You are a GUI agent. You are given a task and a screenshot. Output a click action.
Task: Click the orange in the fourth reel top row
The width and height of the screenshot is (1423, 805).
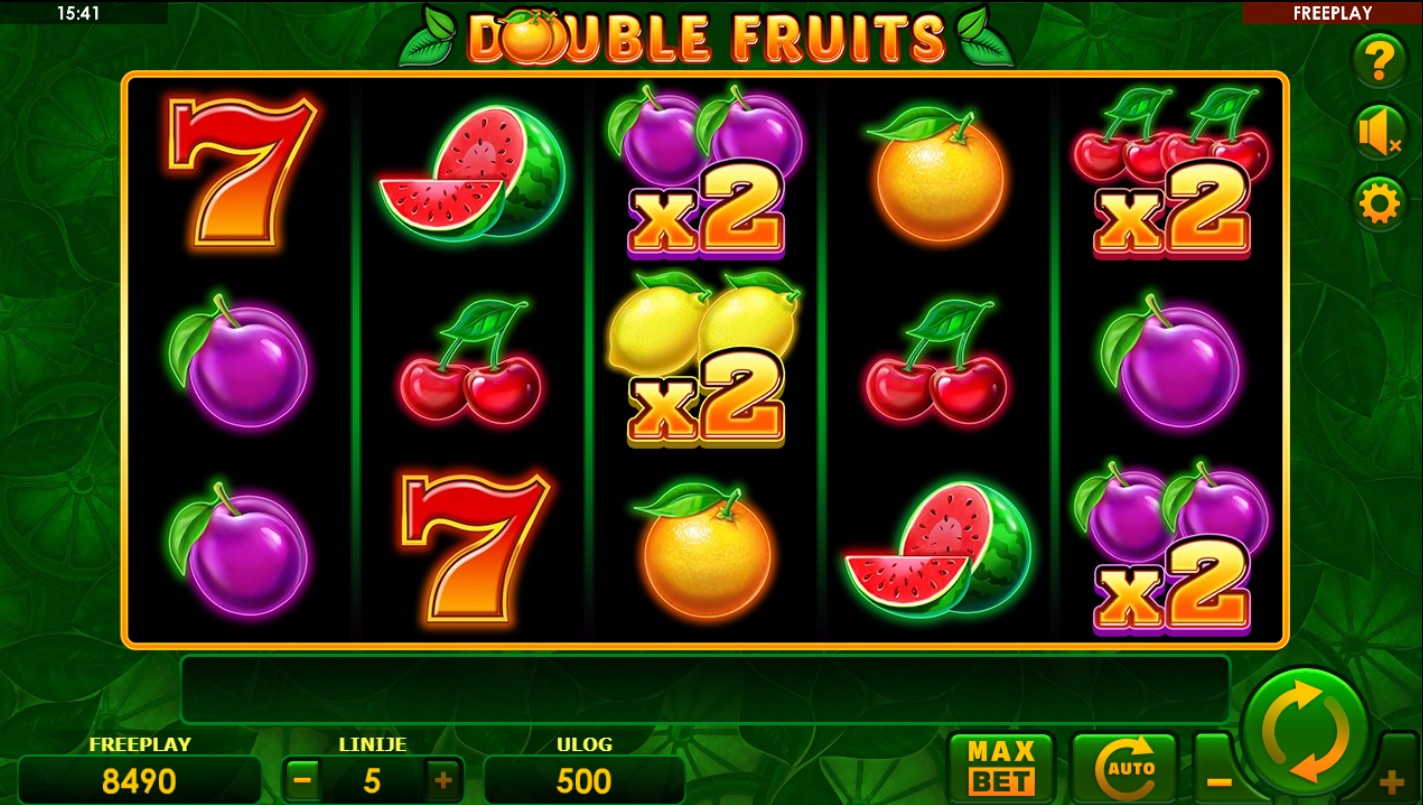tap(938, 173)
